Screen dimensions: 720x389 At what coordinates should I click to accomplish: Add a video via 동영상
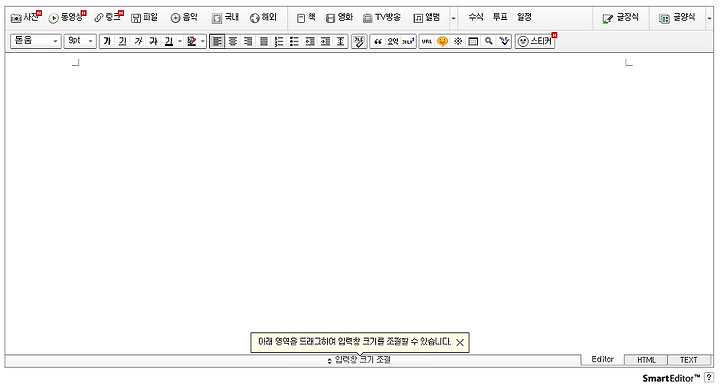coord(67,18)
